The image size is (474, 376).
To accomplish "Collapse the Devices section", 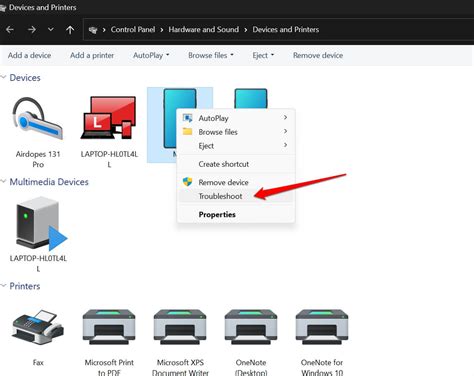I will [x=4, y=77].
